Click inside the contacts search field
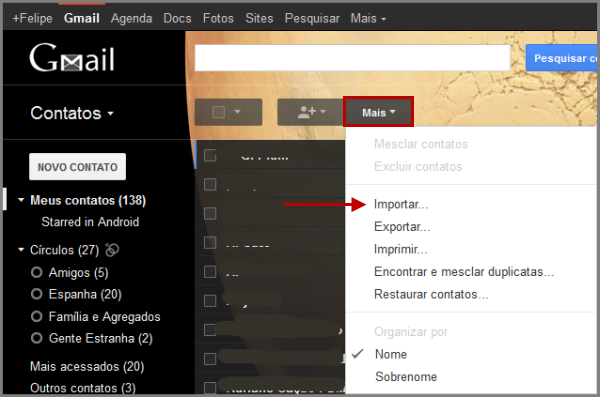The image size is (600, 397). 352,58
